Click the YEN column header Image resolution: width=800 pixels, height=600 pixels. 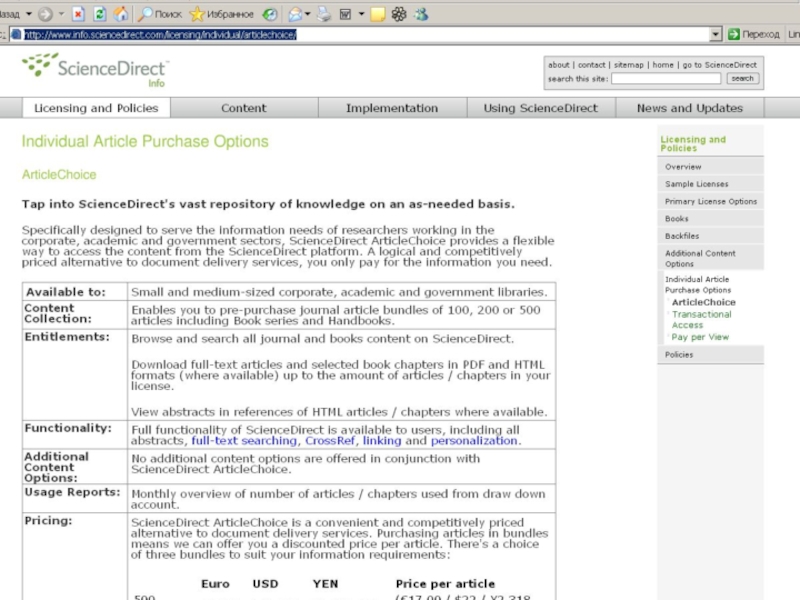(x=325, y=584)
